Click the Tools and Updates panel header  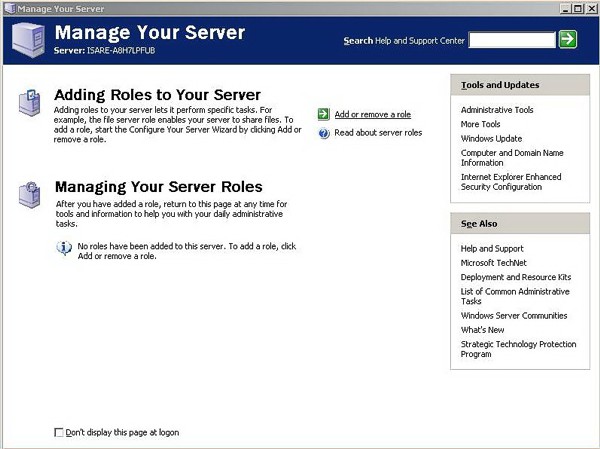(520, 85)
